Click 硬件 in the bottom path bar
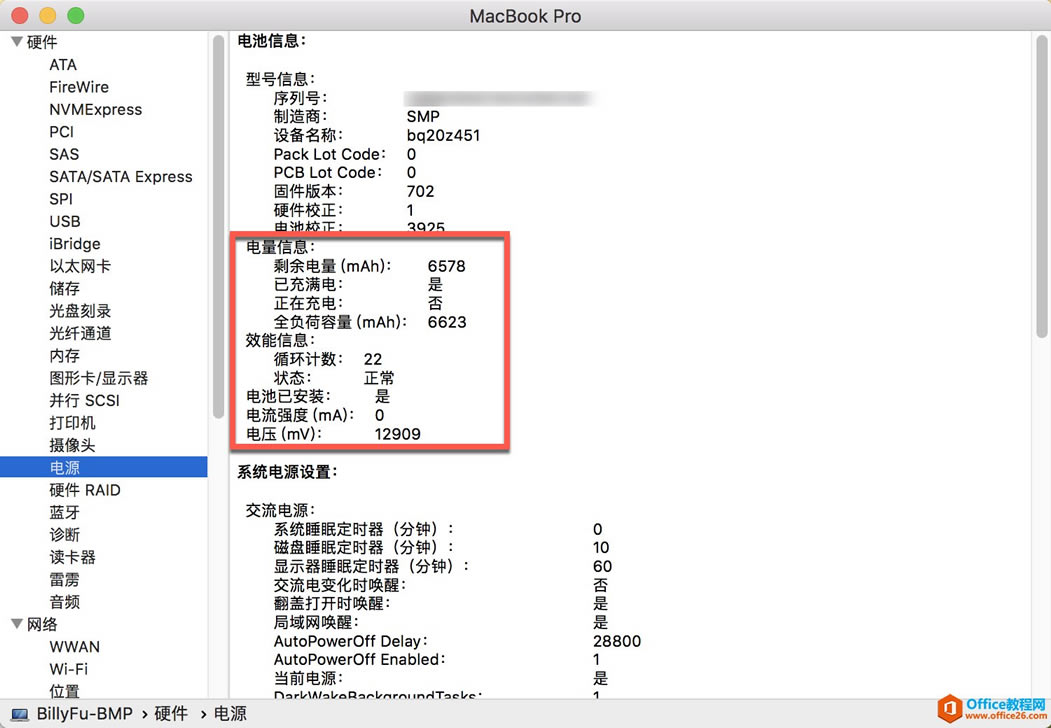 171,714
